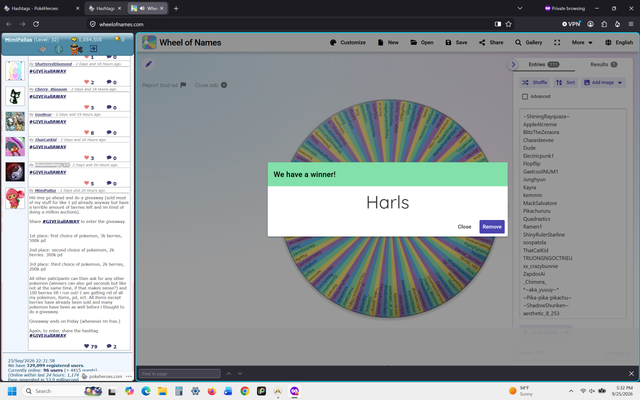Open the wheel Gallery
Screen dimensions: 640x400
click(x=528, y=42)
